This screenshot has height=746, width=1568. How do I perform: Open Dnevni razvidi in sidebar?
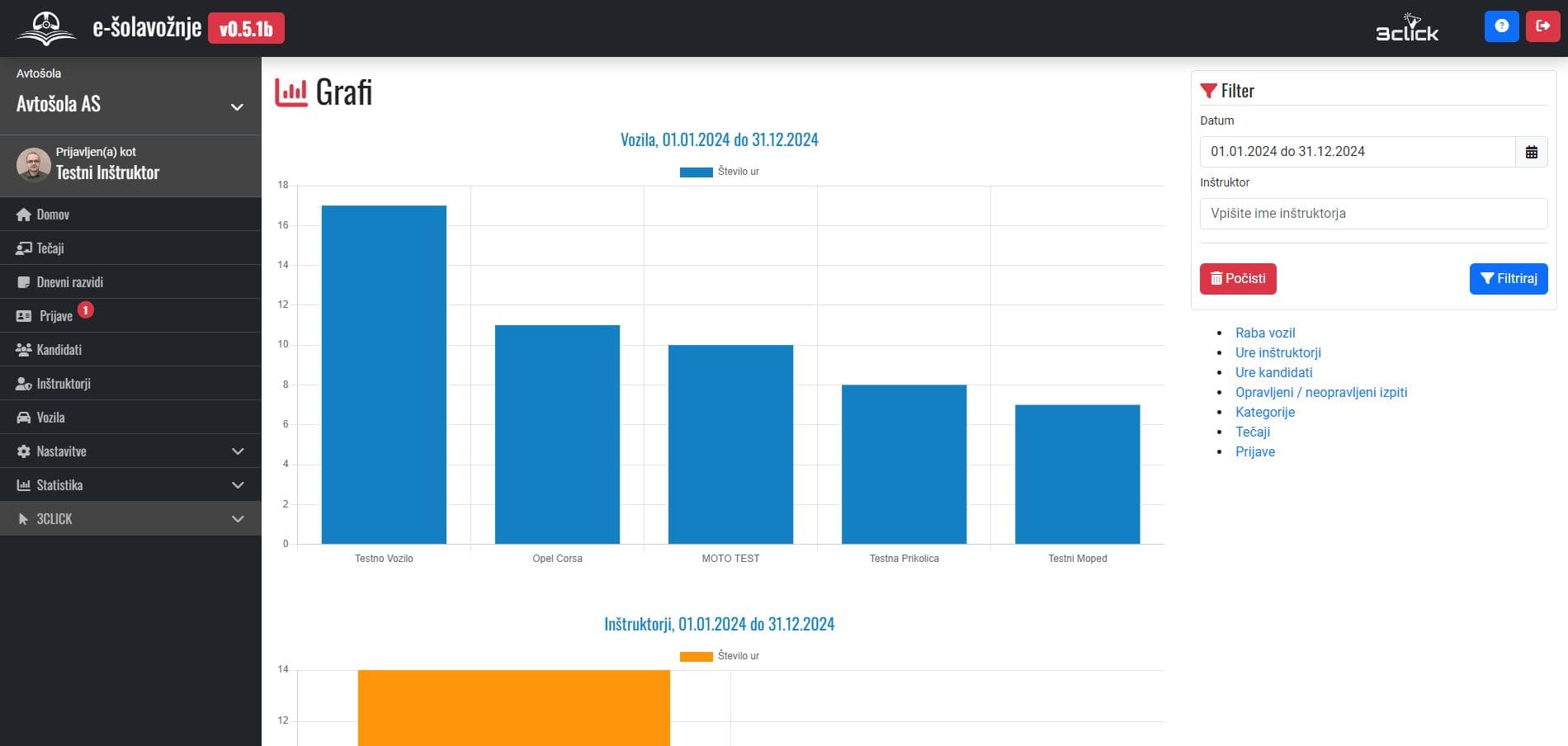[130, 282]
